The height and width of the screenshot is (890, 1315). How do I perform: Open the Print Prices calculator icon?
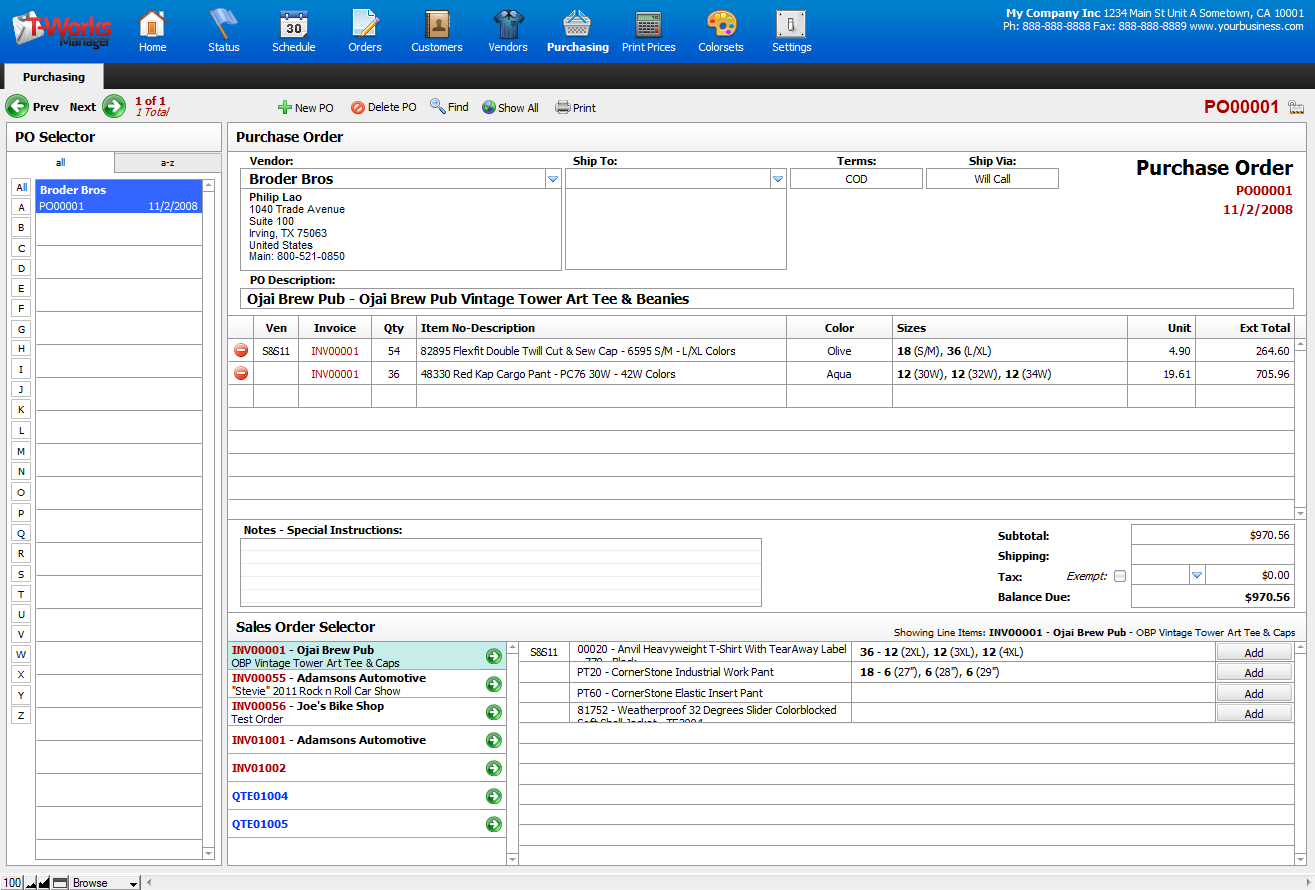649,23
